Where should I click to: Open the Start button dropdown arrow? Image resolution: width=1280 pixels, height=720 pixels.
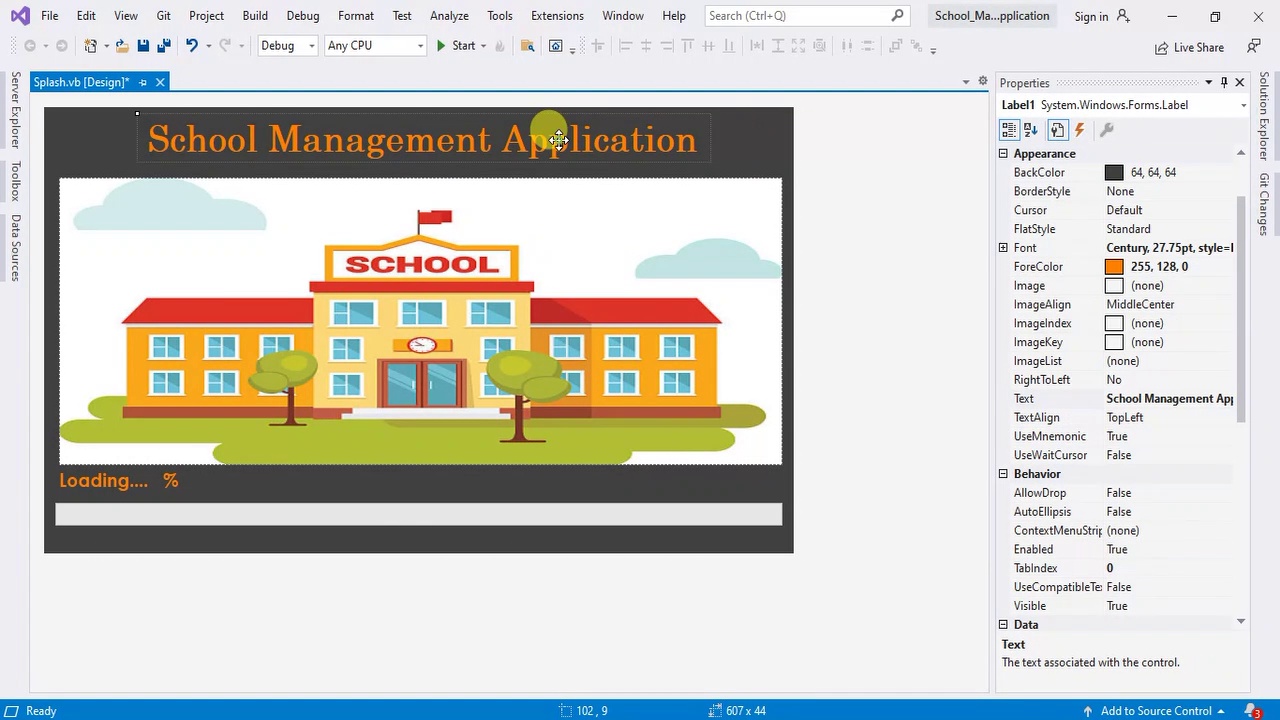coord(483,46)
